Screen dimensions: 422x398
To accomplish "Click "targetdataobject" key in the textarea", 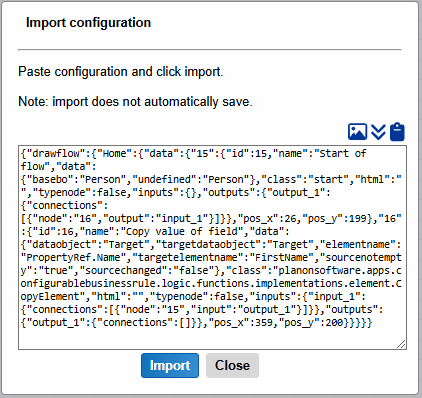I will click(x=209, y=244).
